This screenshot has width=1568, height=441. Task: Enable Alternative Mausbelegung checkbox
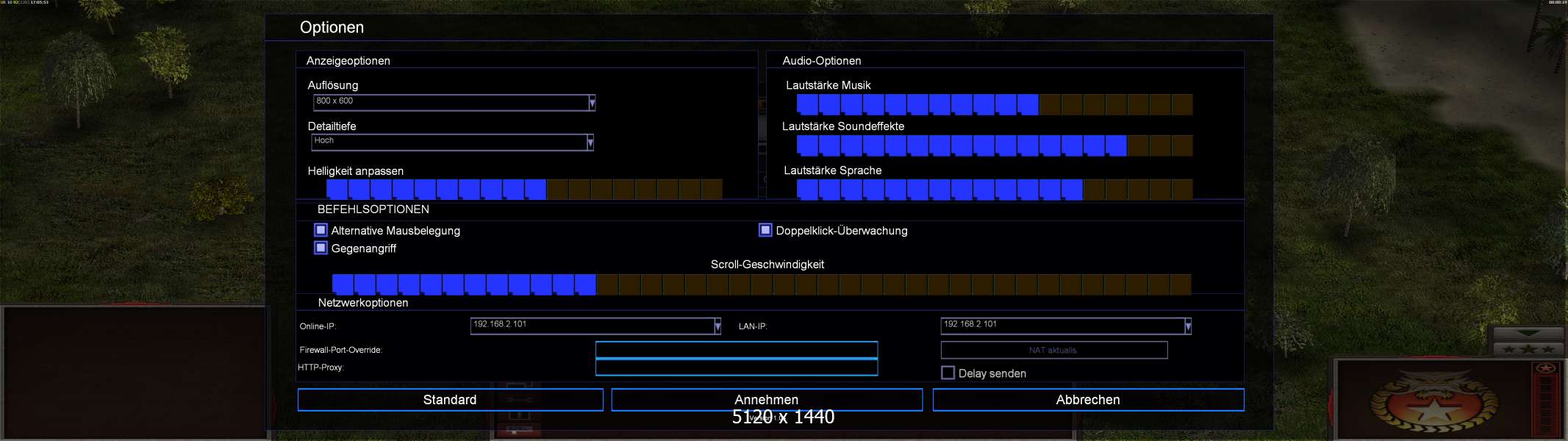[x=321, y=230]
